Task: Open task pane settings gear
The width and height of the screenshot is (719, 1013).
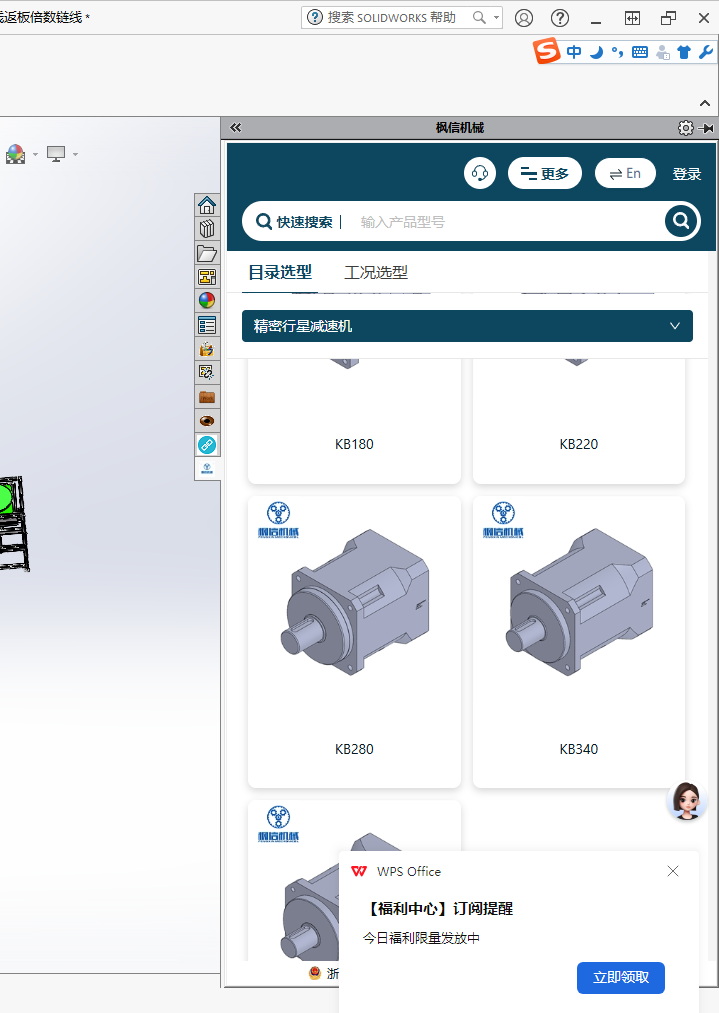Action: click(x=685, y=128)
